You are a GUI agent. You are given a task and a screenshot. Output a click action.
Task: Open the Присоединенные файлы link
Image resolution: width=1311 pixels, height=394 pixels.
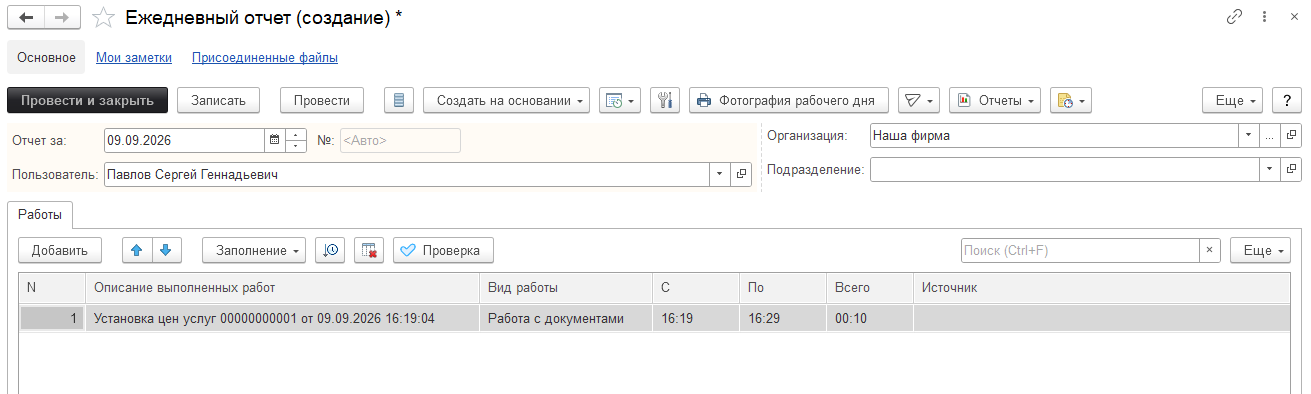click(x=265, y=58)
